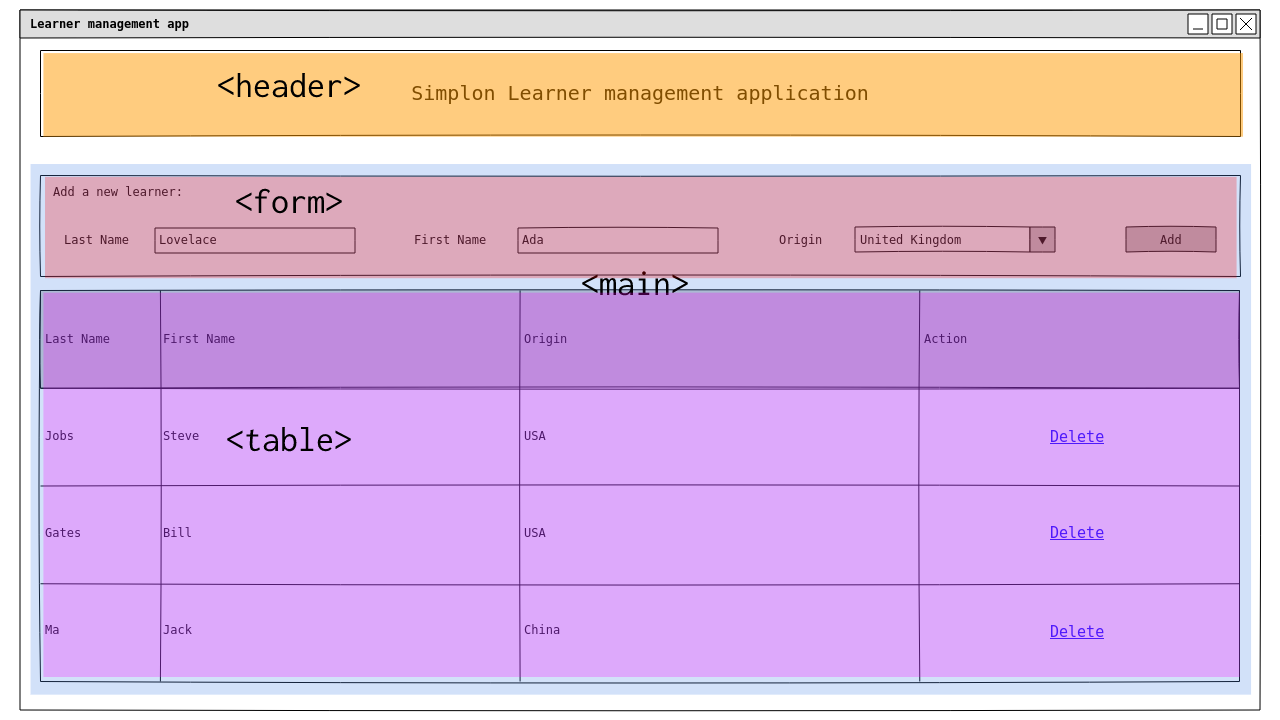This screenshot has height=720, width=1280.
Task: Delete the Jack Ma learner row
Action: coord(1076,632)
